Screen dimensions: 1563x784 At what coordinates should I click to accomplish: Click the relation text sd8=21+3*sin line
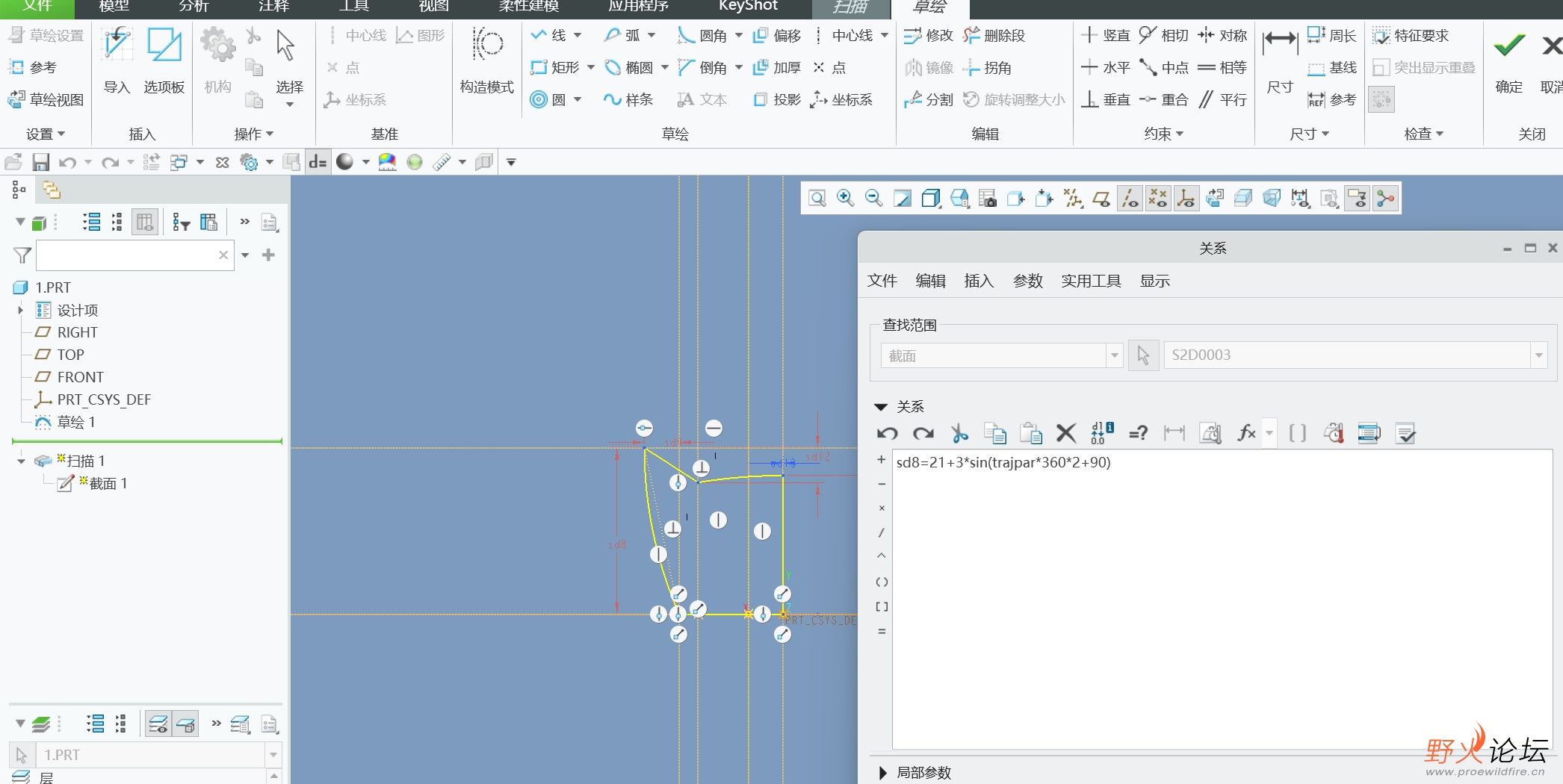pos(1003,462)
